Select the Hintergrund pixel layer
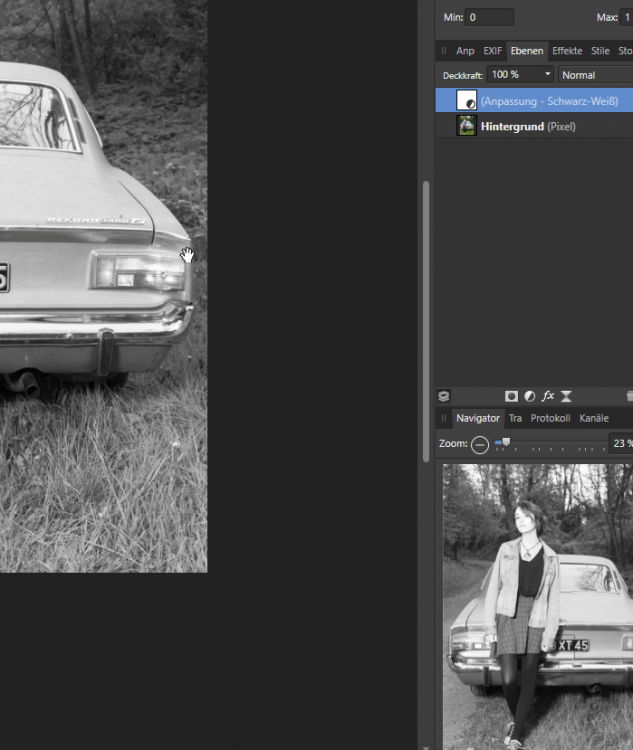The height and width of the screenshot is (750, 633). tap(540, 127)
